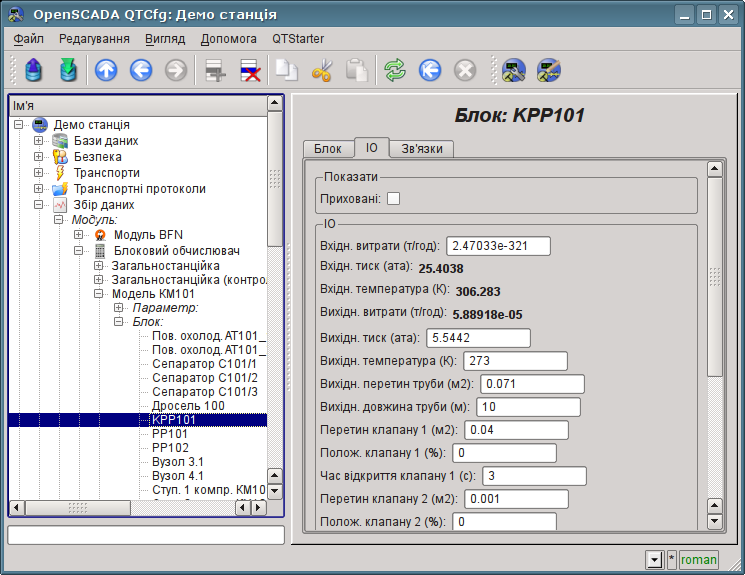The width and height of the screenshot is (745, 575).
Task: Select the PP101 block in the tree
Action: pyautogui.click(x=170, y=434)
